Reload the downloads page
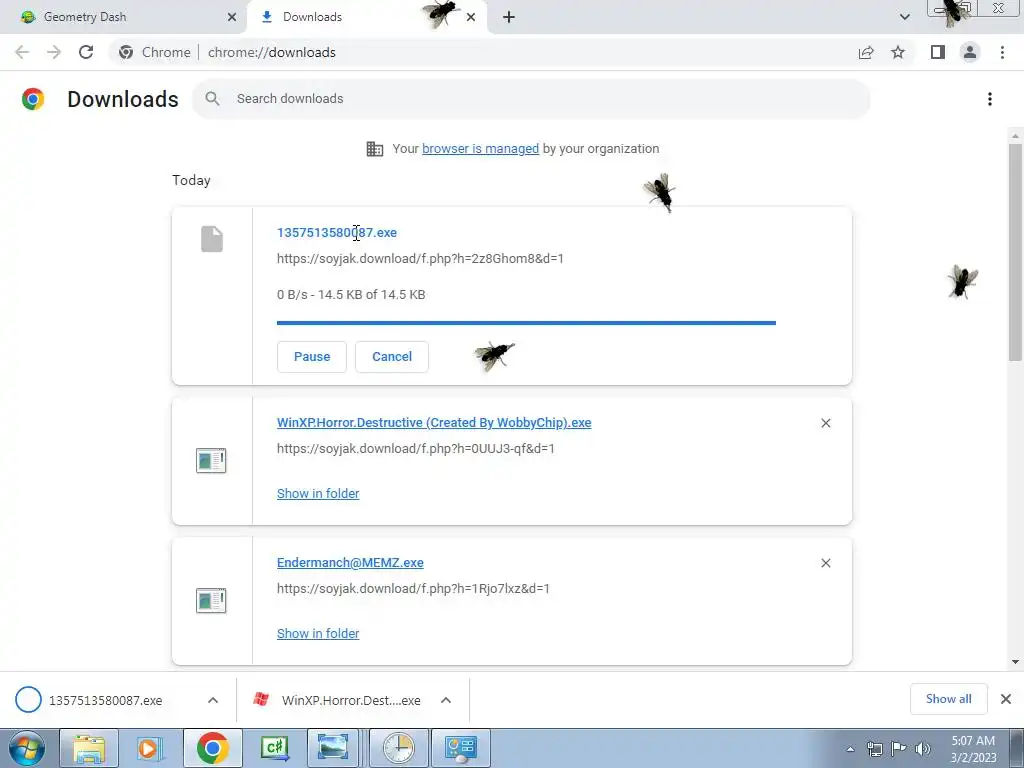The height and width of the screenshot is (768, 1024). click(86, 52)
